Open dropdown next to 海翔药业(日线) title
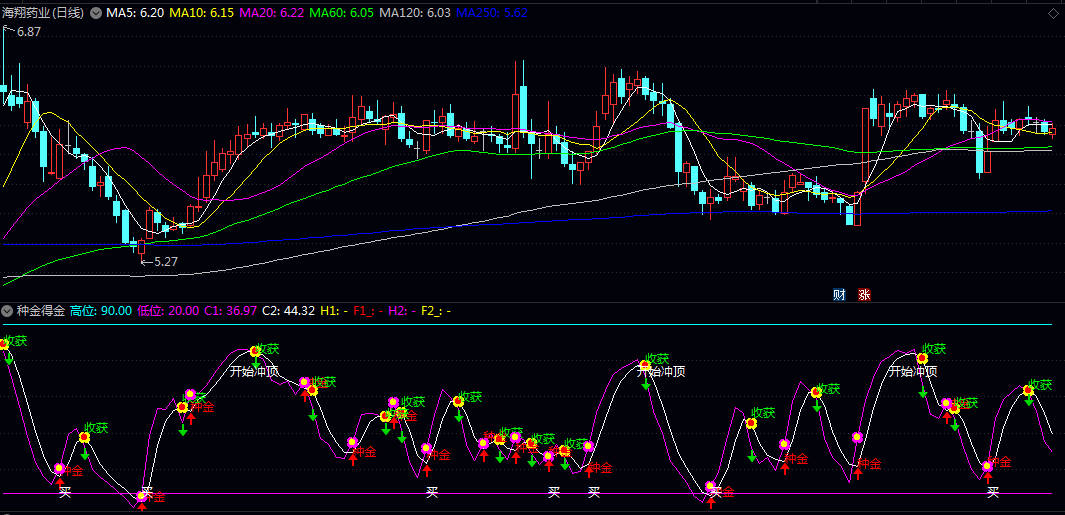Viewport: 1065px width, 515px height. 95,13
